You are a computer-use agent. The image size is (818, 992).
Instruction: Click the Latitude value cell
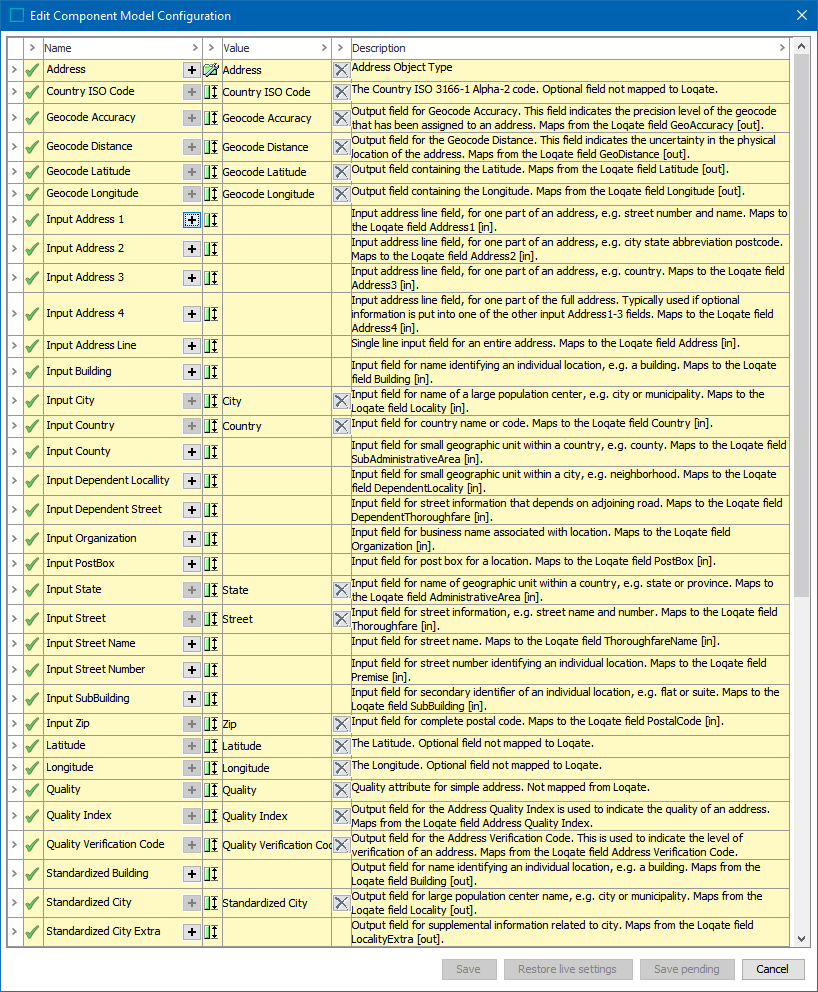(276, 746)
